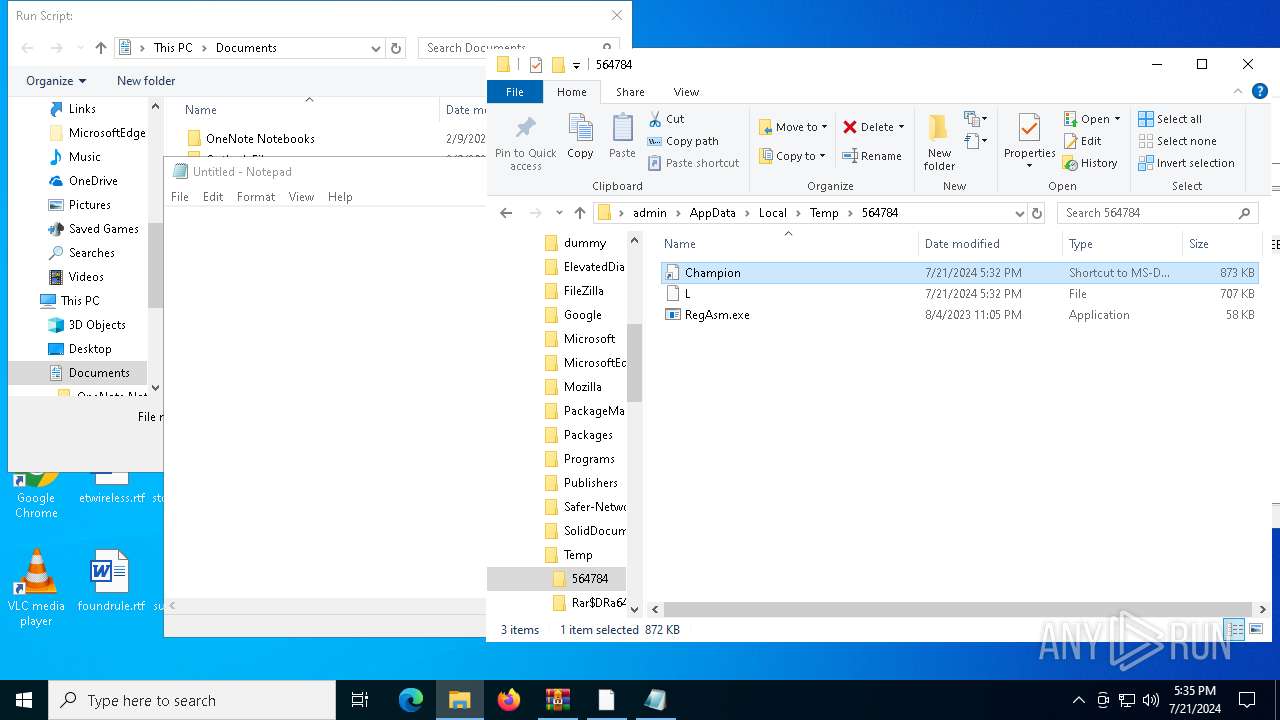Click the Edit ribbon button
Viewport: 1280px width, 720px height.
(x=1083, y=141)
